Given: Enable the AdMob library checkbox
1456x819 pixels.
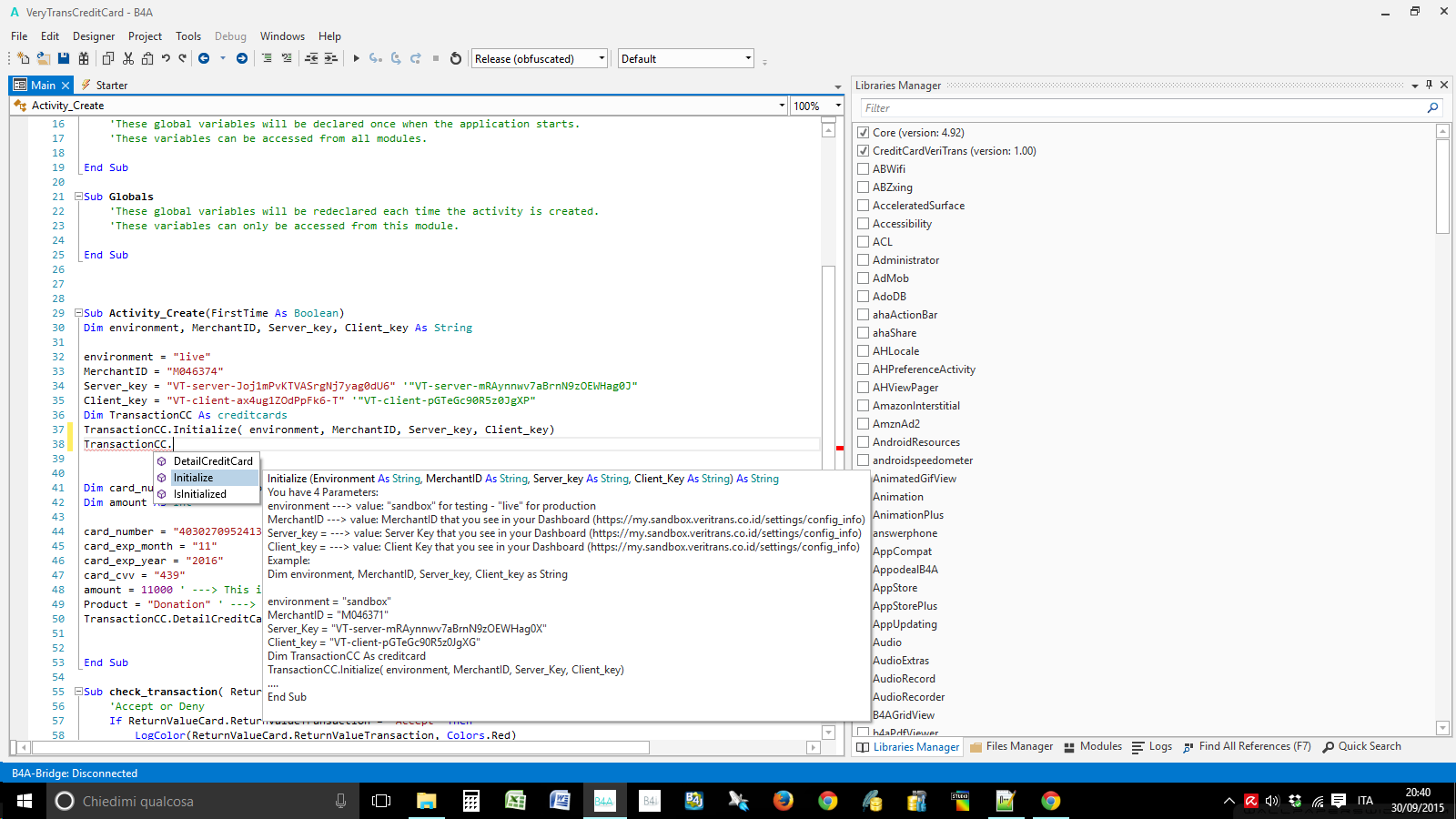Looking at the screenshot, I should [864, 278].
